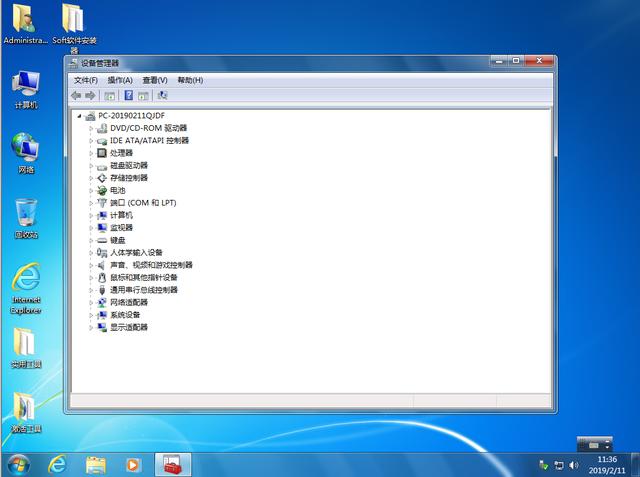
Task: Select the 处理器 device category
Action: [x=121, y=153]
